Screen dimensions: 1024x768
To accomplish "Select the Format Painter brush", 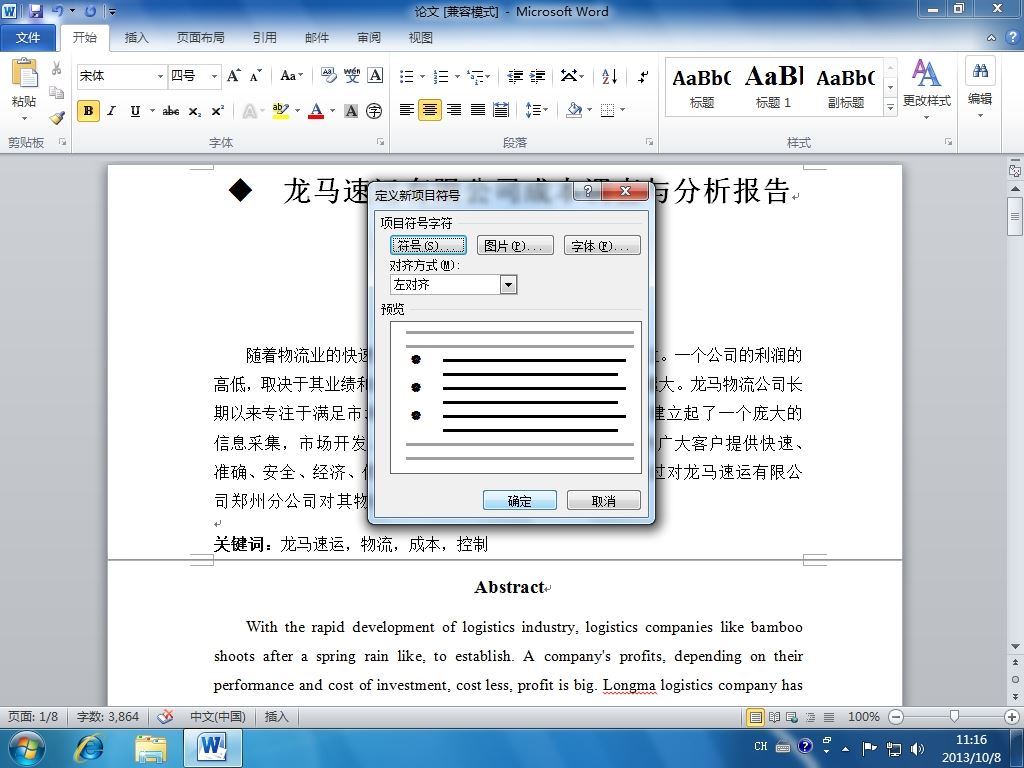I will click(x=57, y=117).
